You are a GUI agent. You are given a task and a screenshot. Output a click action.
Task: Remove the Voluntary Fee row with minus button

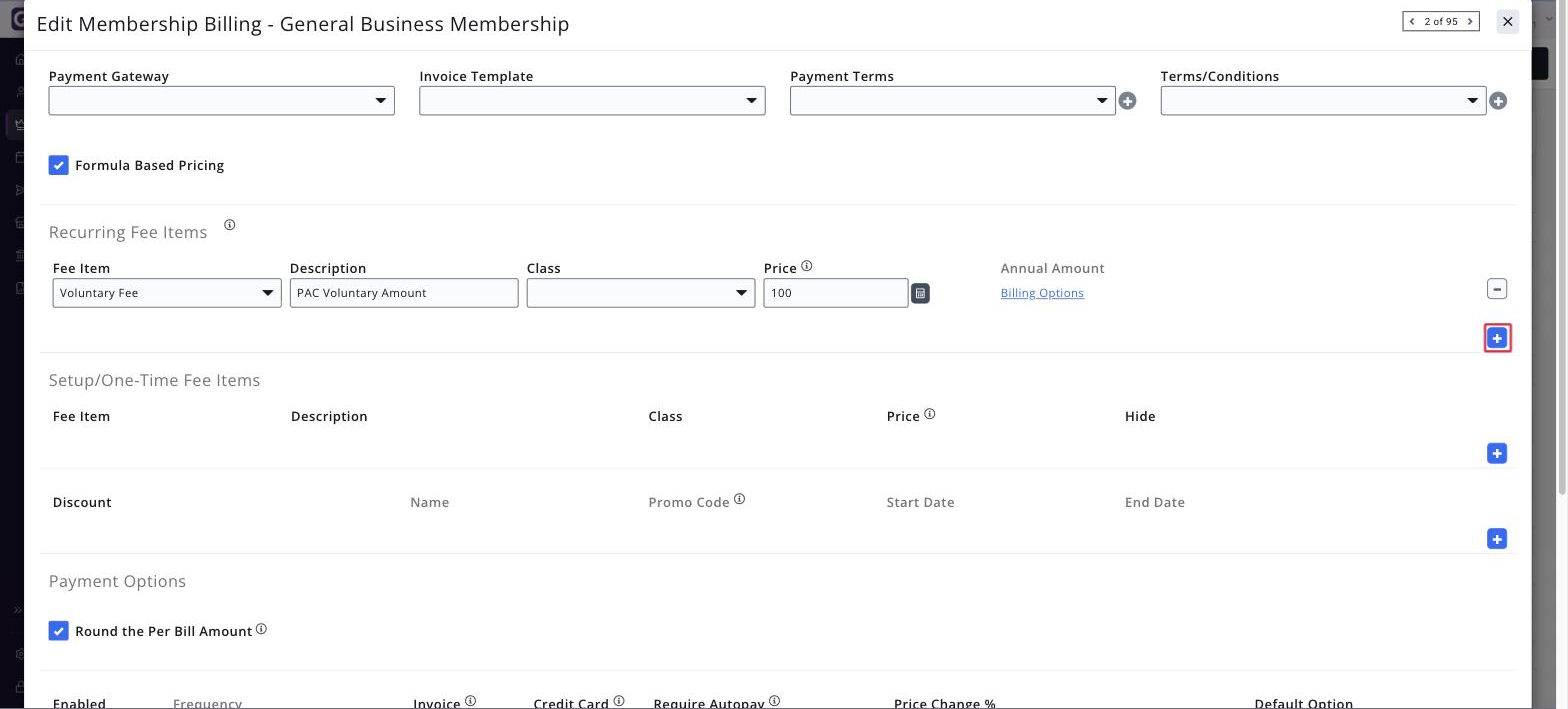click(1497, 289)
